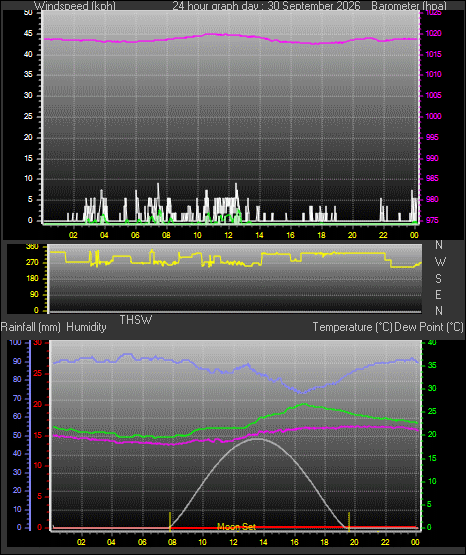The image size is (466, 555).
Task: Click the red 25 temperature axis value
Action: [x=38, y=373]
